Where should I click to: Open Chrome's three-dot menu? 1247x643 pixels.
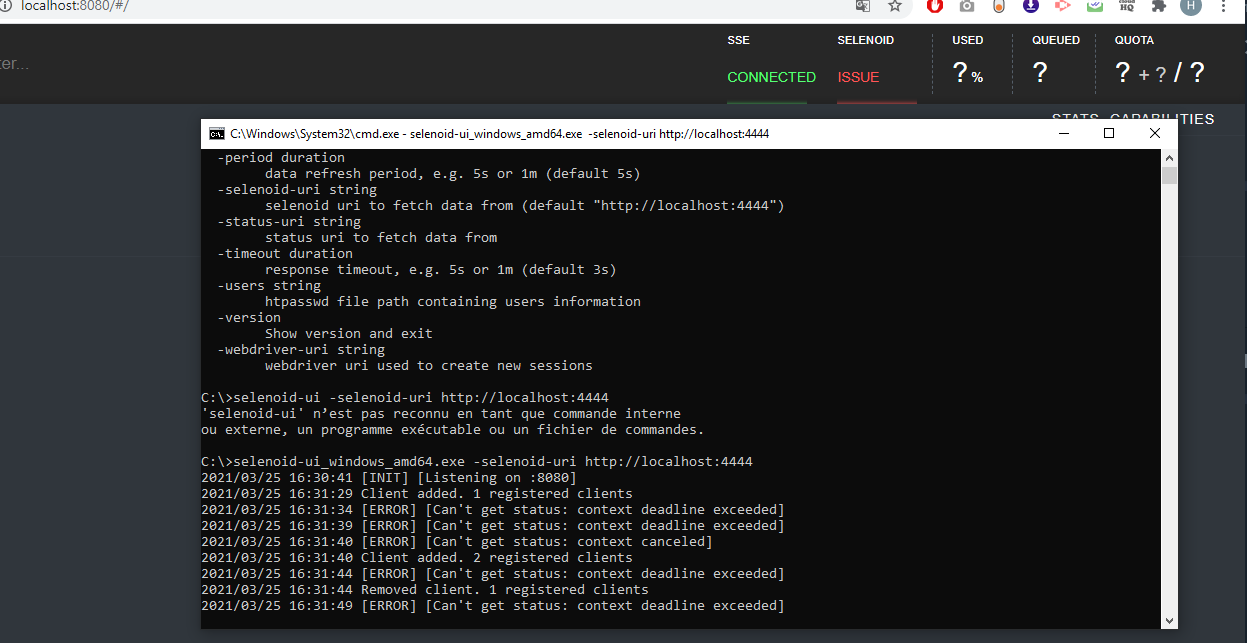(x=1224, y=6)
